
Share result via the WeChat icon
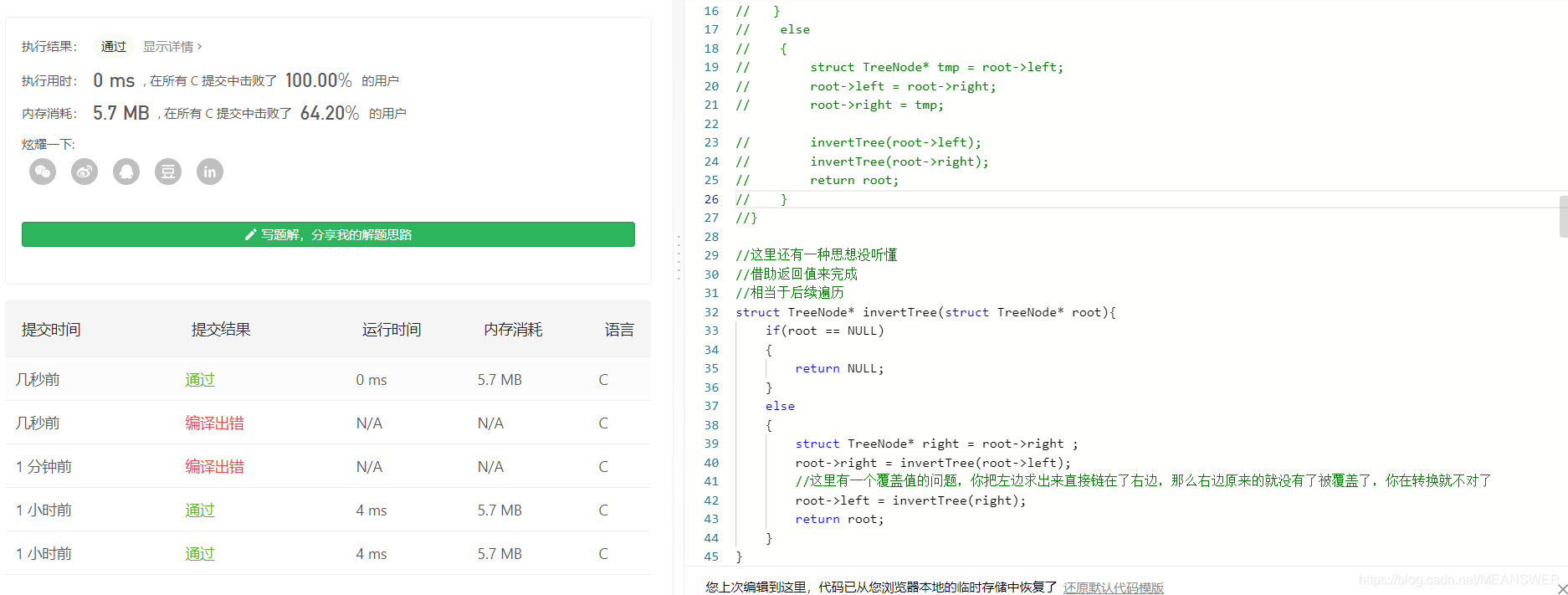coord(43,172)
